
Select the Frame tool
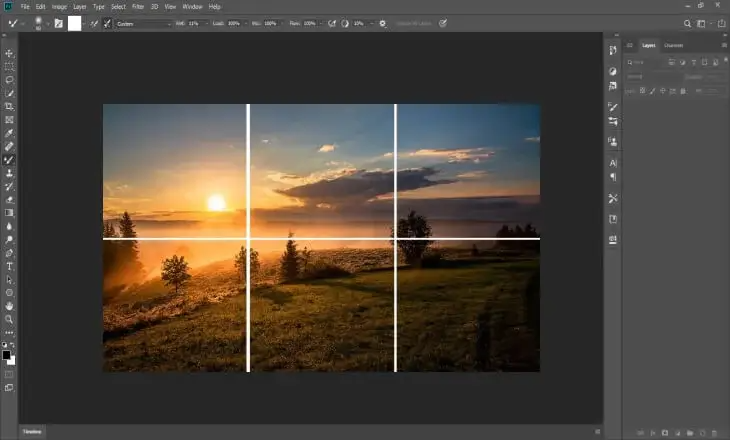pos(9,120)
